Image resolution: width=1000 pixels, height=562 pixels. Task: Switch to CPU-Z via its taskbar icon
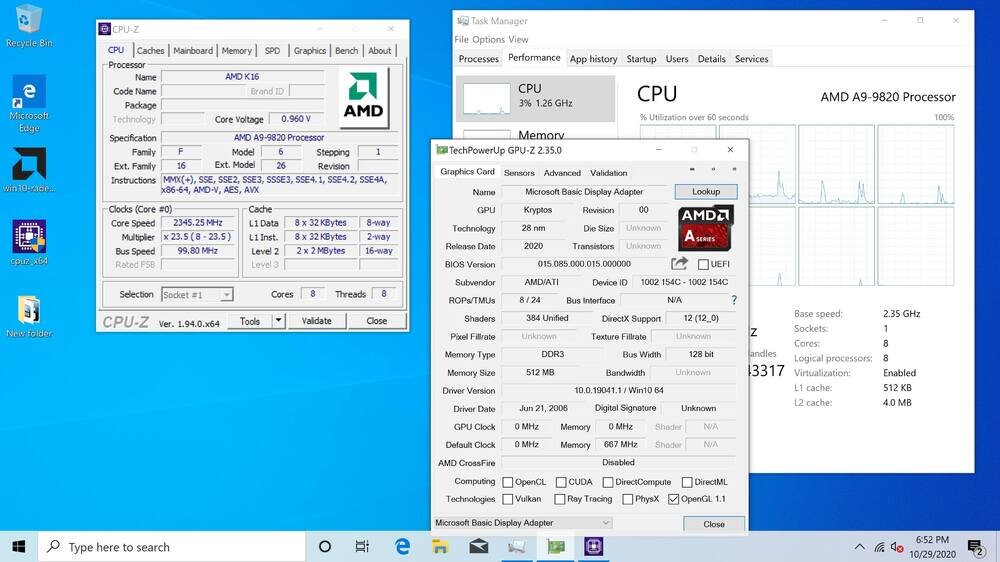coord(594,547)
